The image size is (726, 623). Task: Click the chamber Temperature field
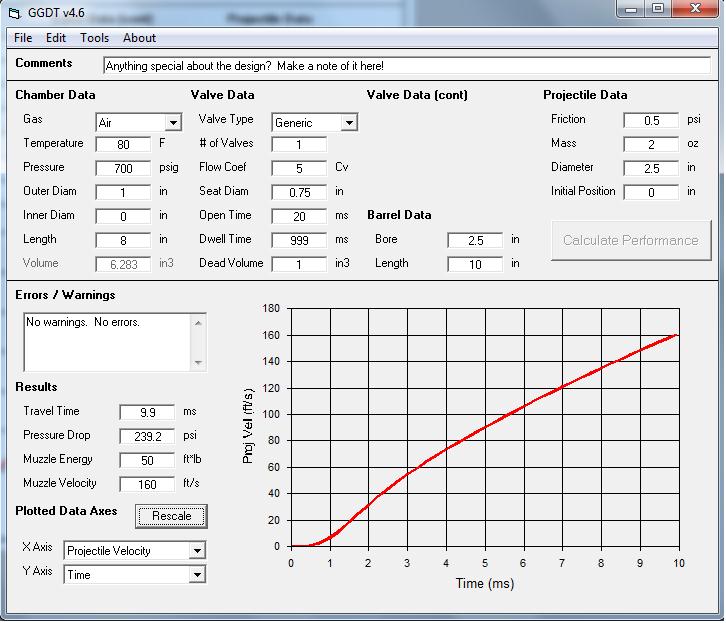[x=123, y=145]
